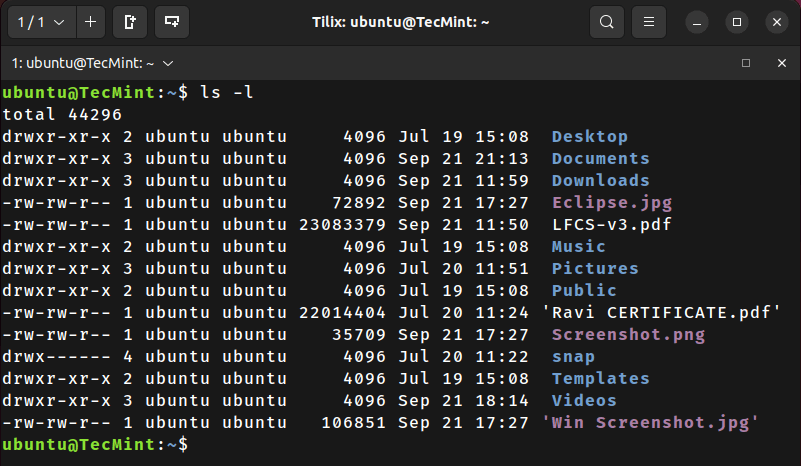Open the hamburger menu in the header
Screen dimensions: 801x466
click(649, 22)
